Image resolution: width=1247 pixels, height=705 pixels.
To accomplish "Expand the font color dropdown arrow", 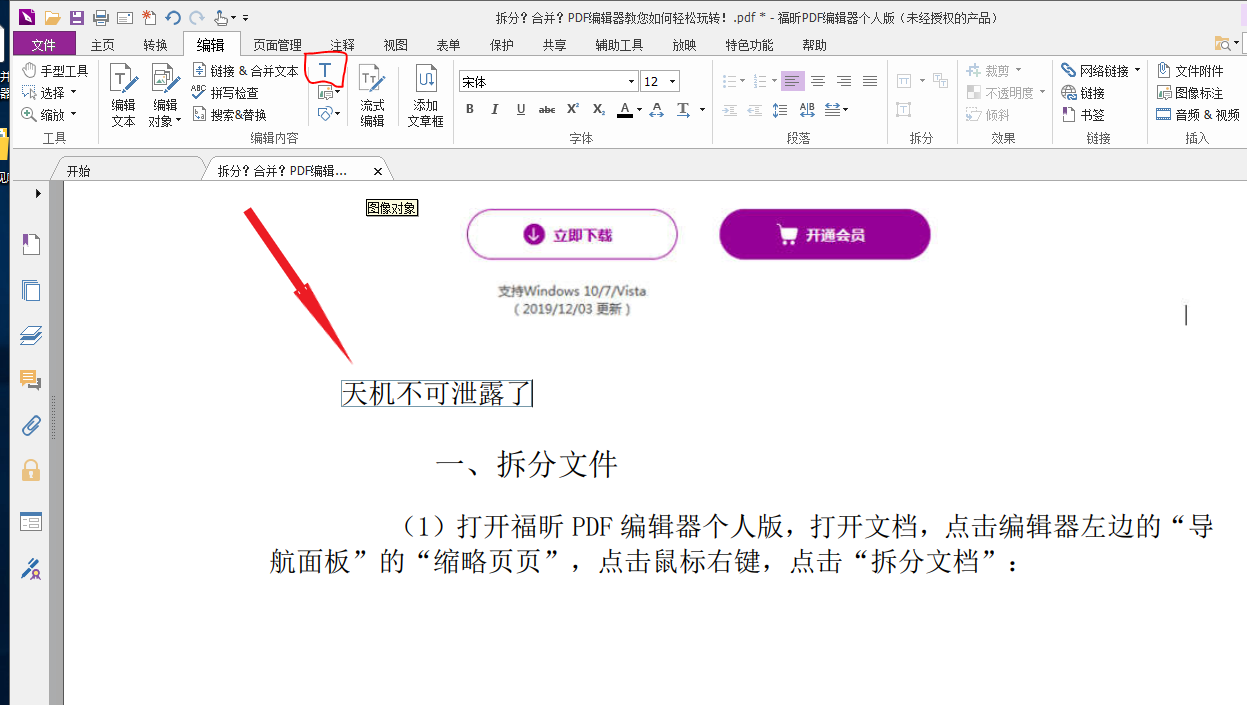I will [x=639, y=110].
